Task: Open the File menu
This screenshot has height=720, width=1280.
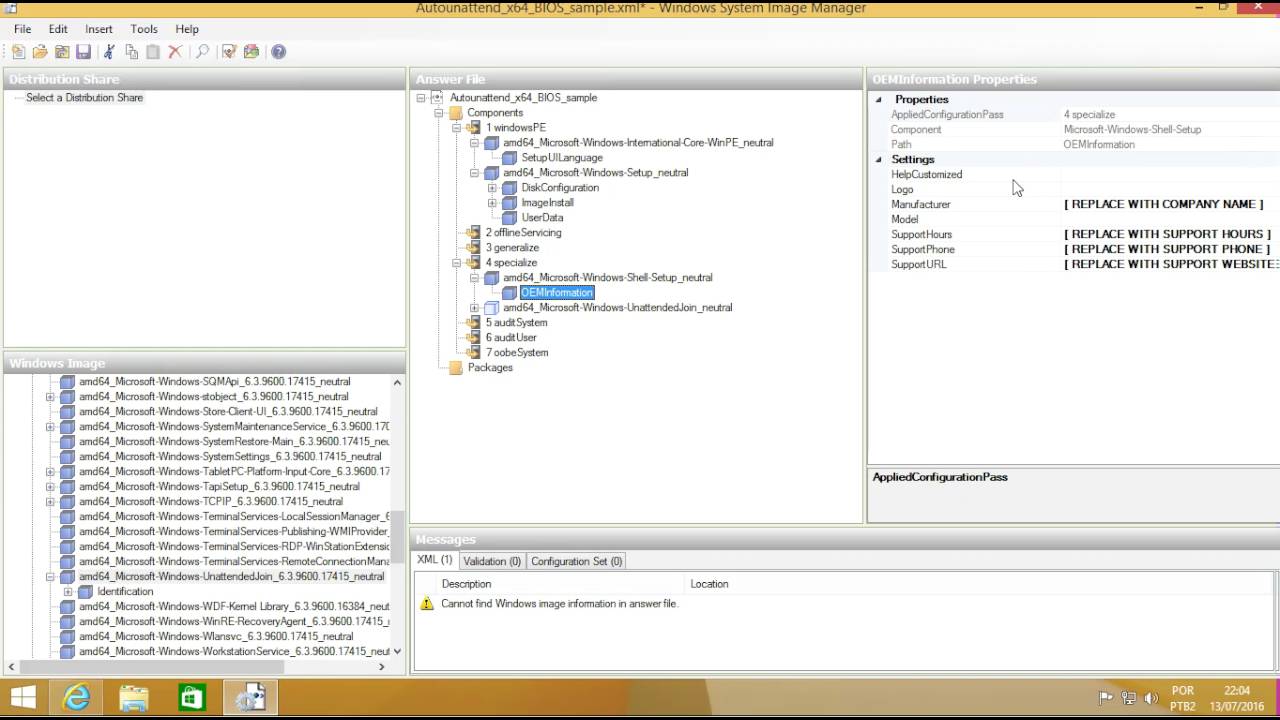Action: tap(22, 29)
